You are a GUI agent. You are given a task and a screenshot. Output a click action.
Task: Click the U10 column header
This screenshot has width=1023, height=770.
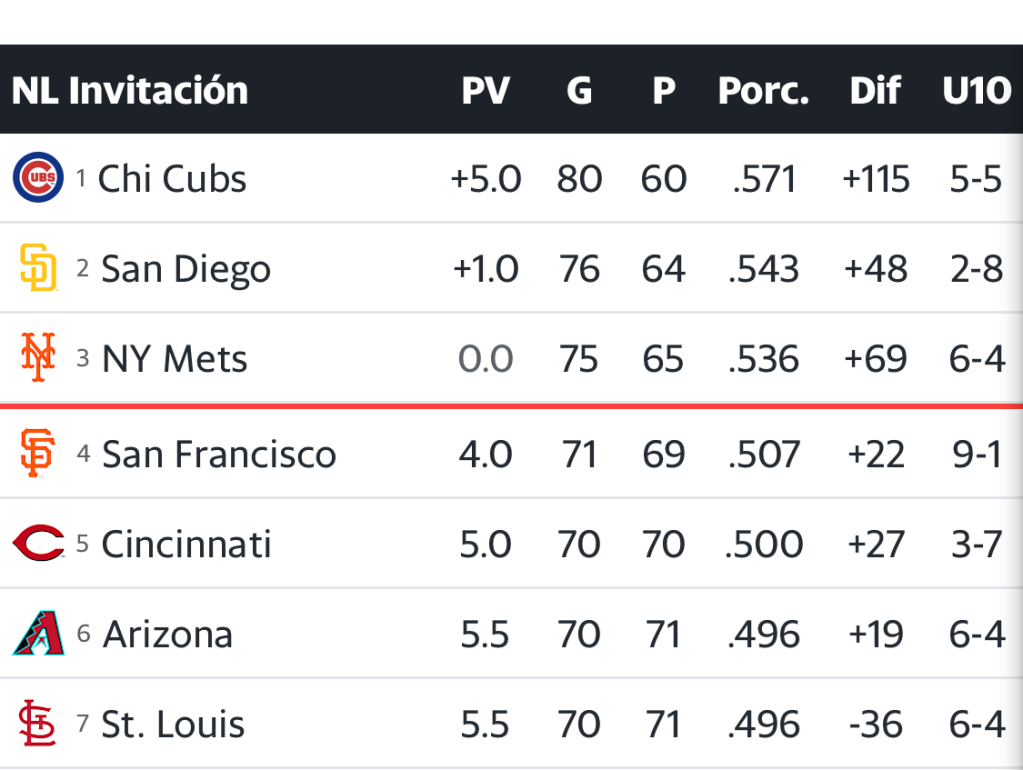coord(976,91)
